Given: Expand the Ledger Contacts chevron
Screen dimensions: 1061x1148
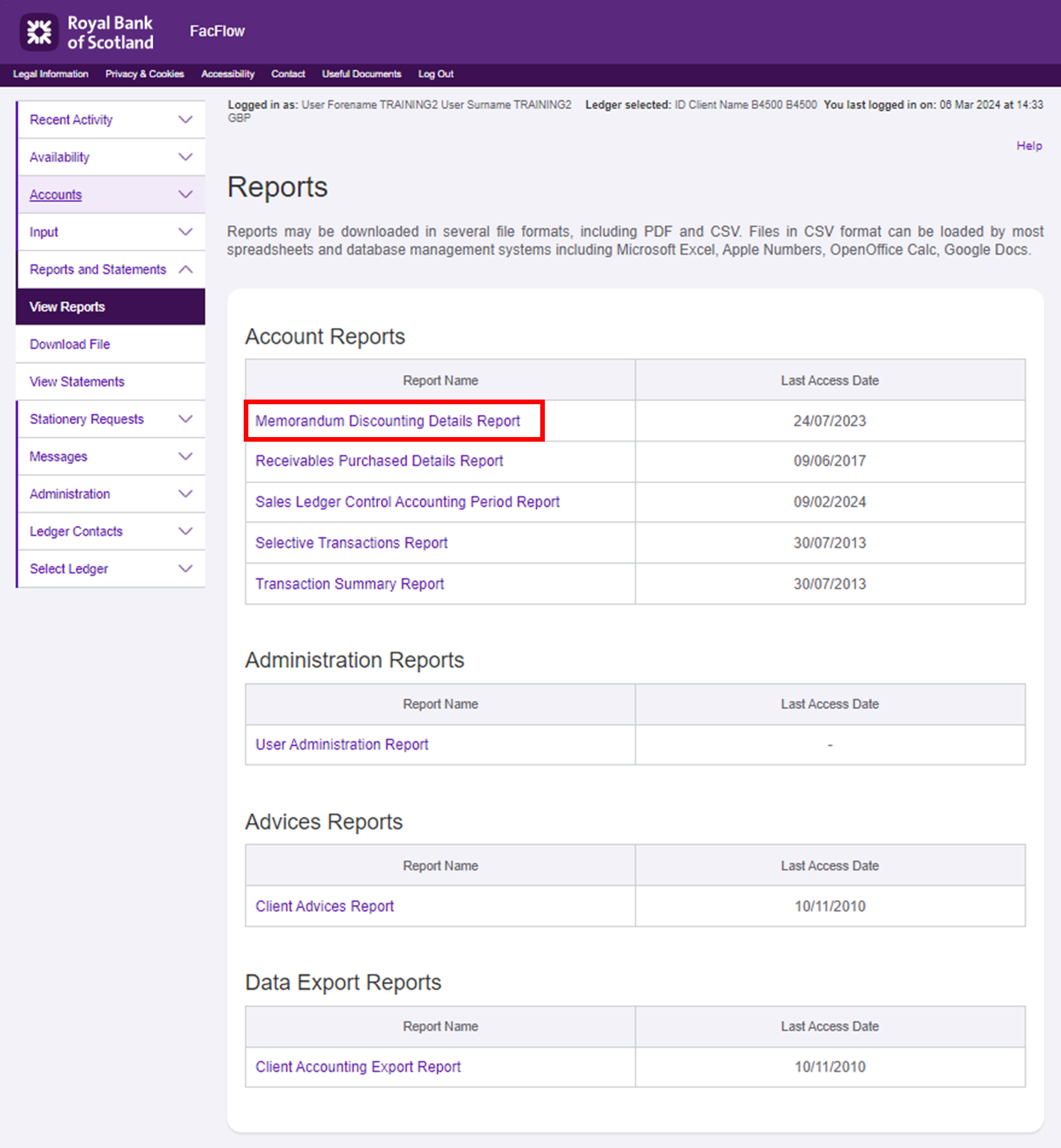Looking at the screenshot, I should pyautogui.click(x=185, y=531).
